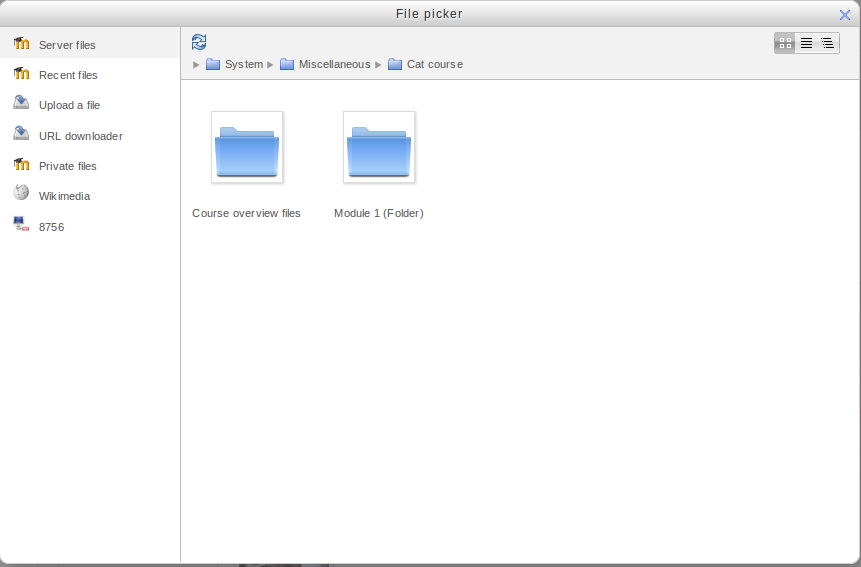Image resolution: width=861 pixels, height=567 pixels.
Task: Click the arrow before Cat course breadcrumb
Action: click(378, 65)
